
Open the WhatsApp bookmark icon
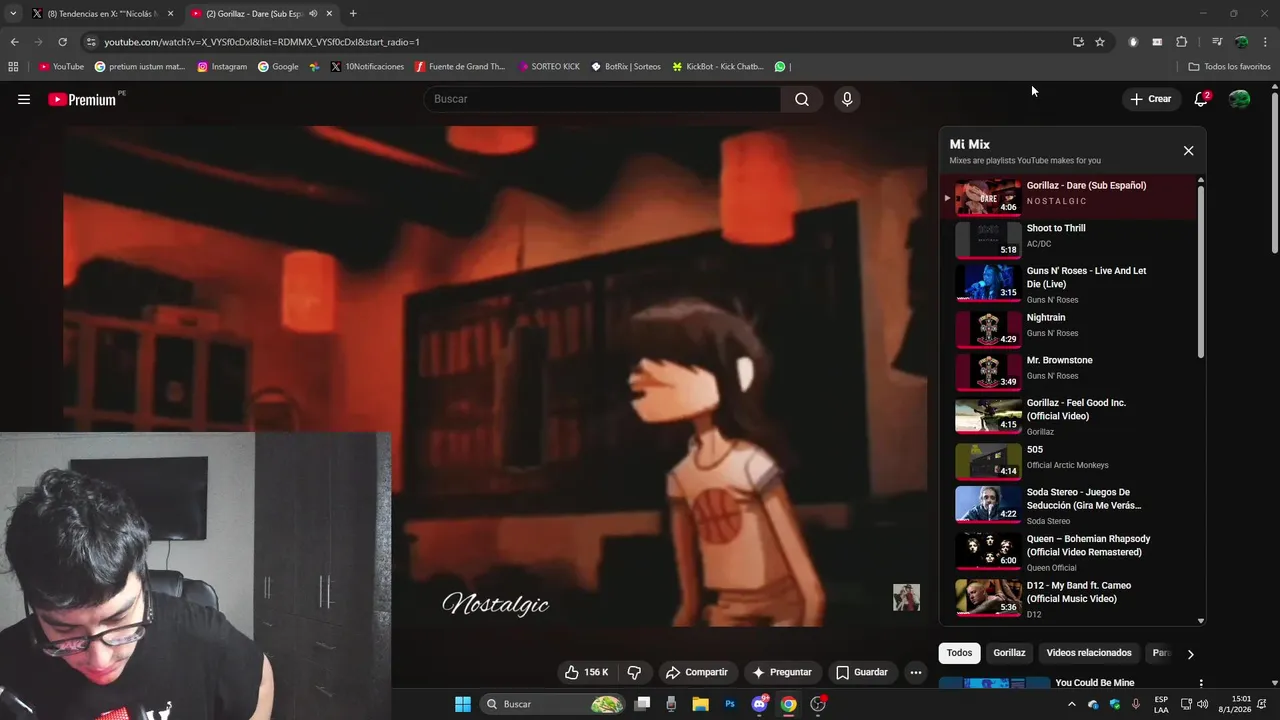pyautogui.click(x=780, y=67)
